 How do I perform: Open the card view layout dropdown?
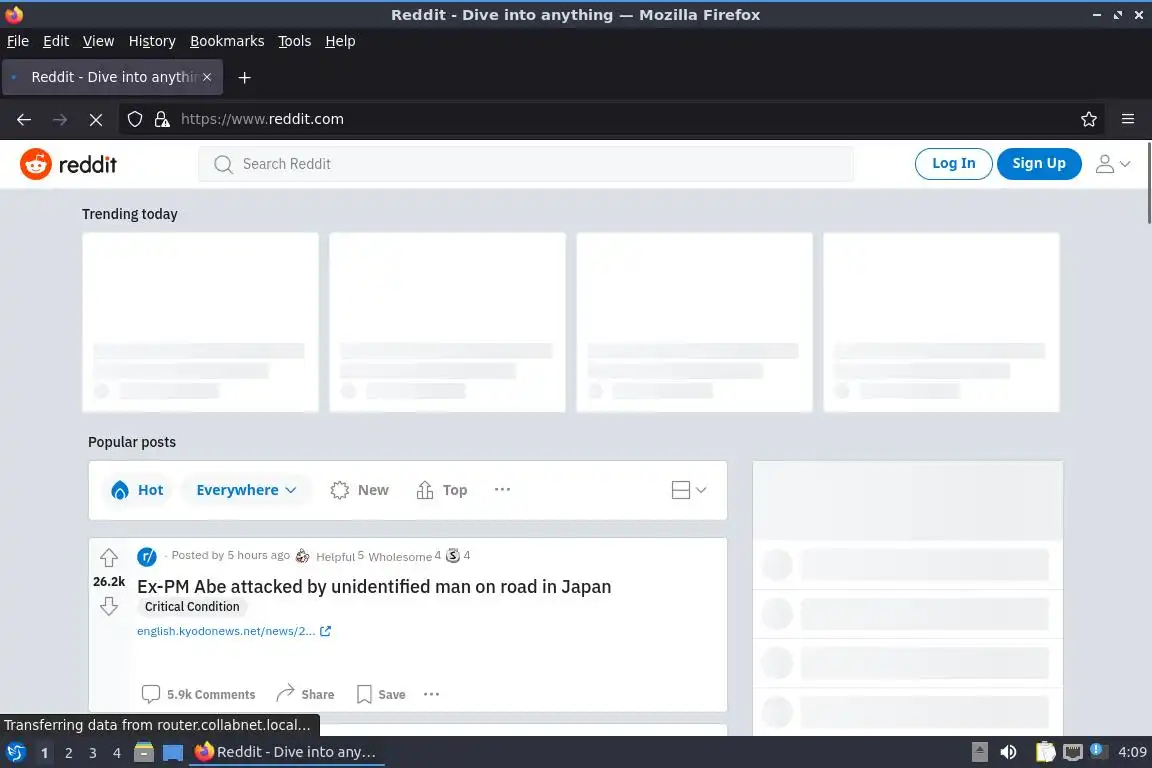pos(688,490)
